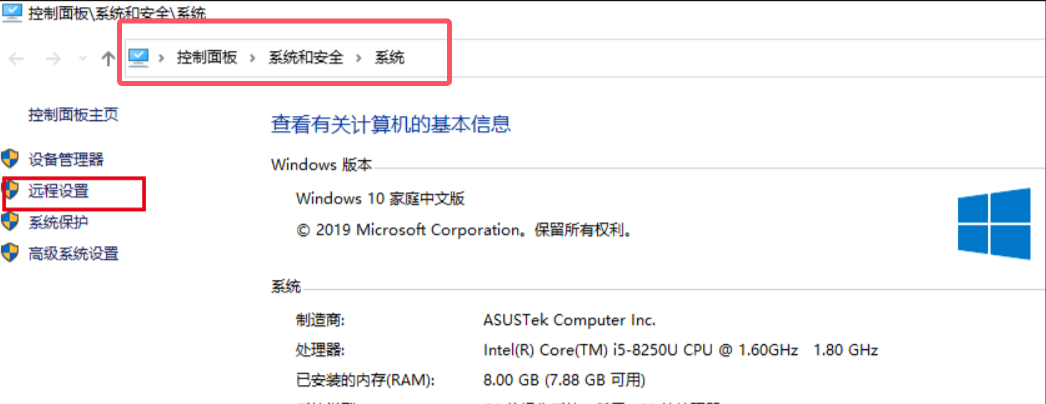The image size is (1046, 404).
Task: Click shield icon beside 高级系统设置
Action: click(9, 253)
